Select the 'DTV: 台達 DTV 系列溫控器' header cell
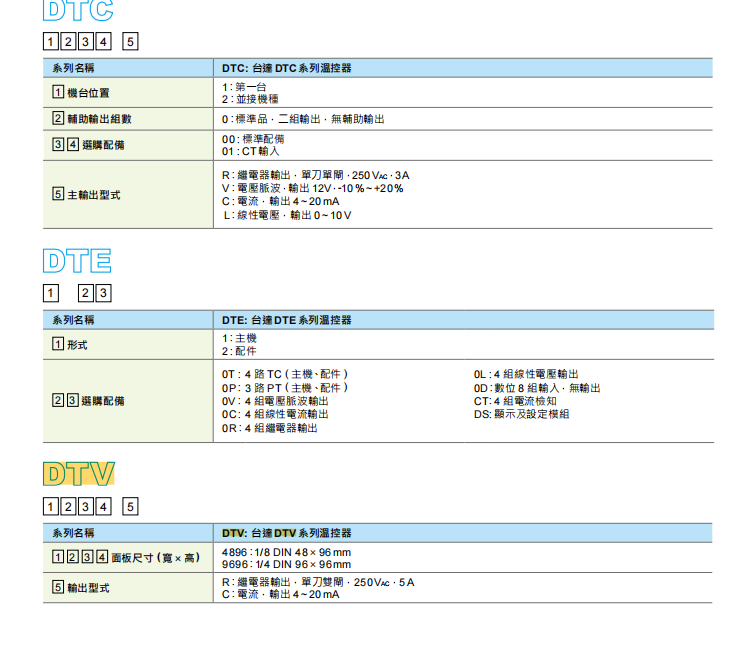Screen dimensions: 738x651 [x=286, y=533]
